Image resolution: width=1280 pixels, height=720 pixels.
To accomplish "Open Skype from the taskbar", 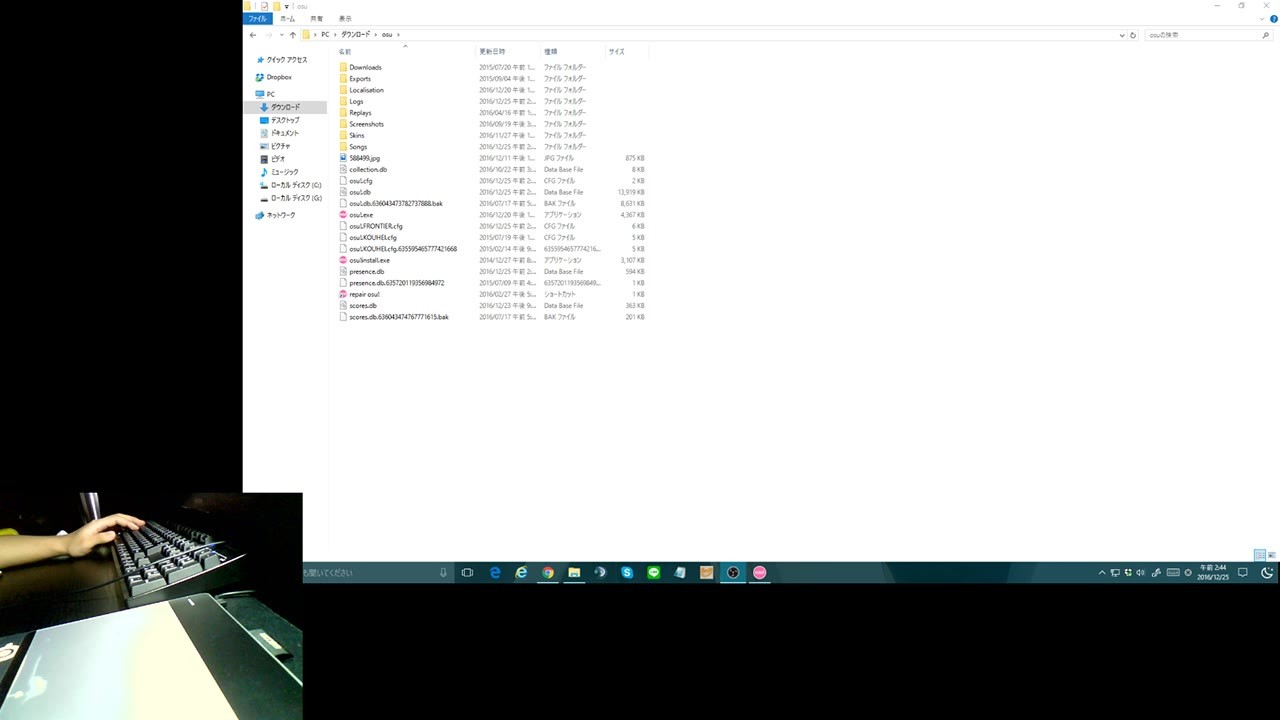I will pos(627,572).
